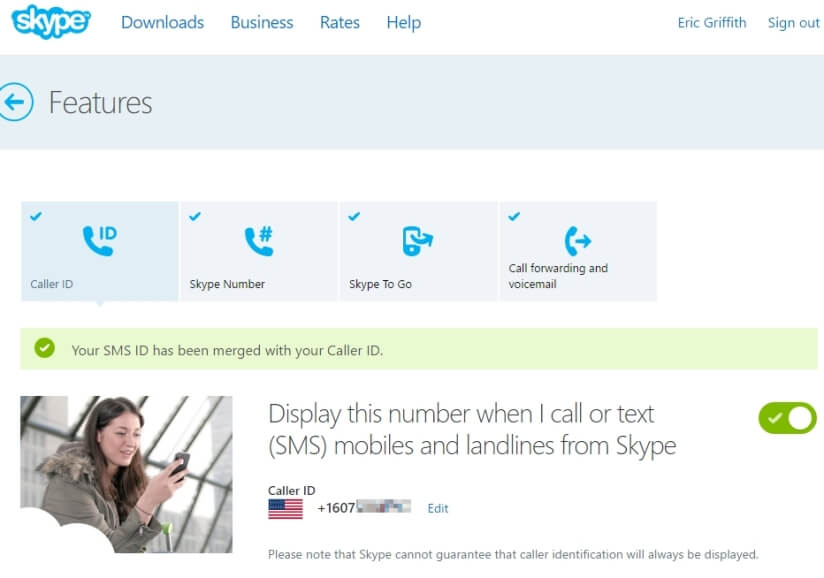Select the Caller ID phone icon
Image resolution: width=824 pixels, height=578 pixels.
coord(99,240)
